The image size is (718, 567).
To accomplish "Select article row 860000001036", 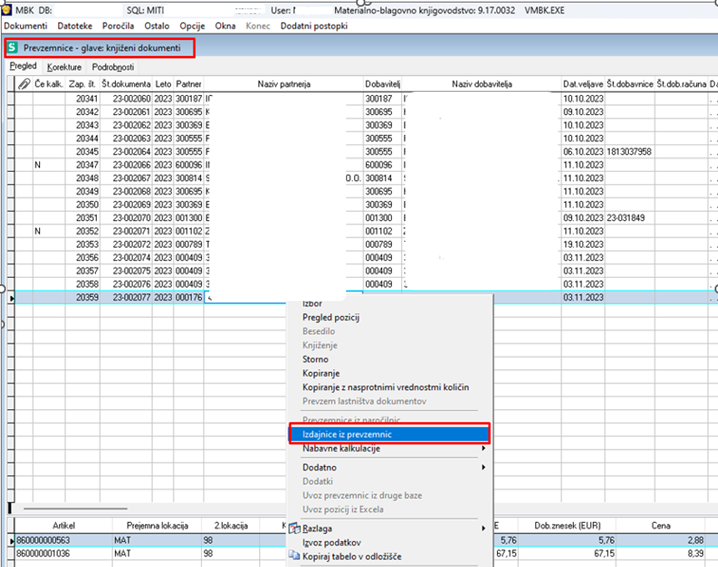I will 43,554.
